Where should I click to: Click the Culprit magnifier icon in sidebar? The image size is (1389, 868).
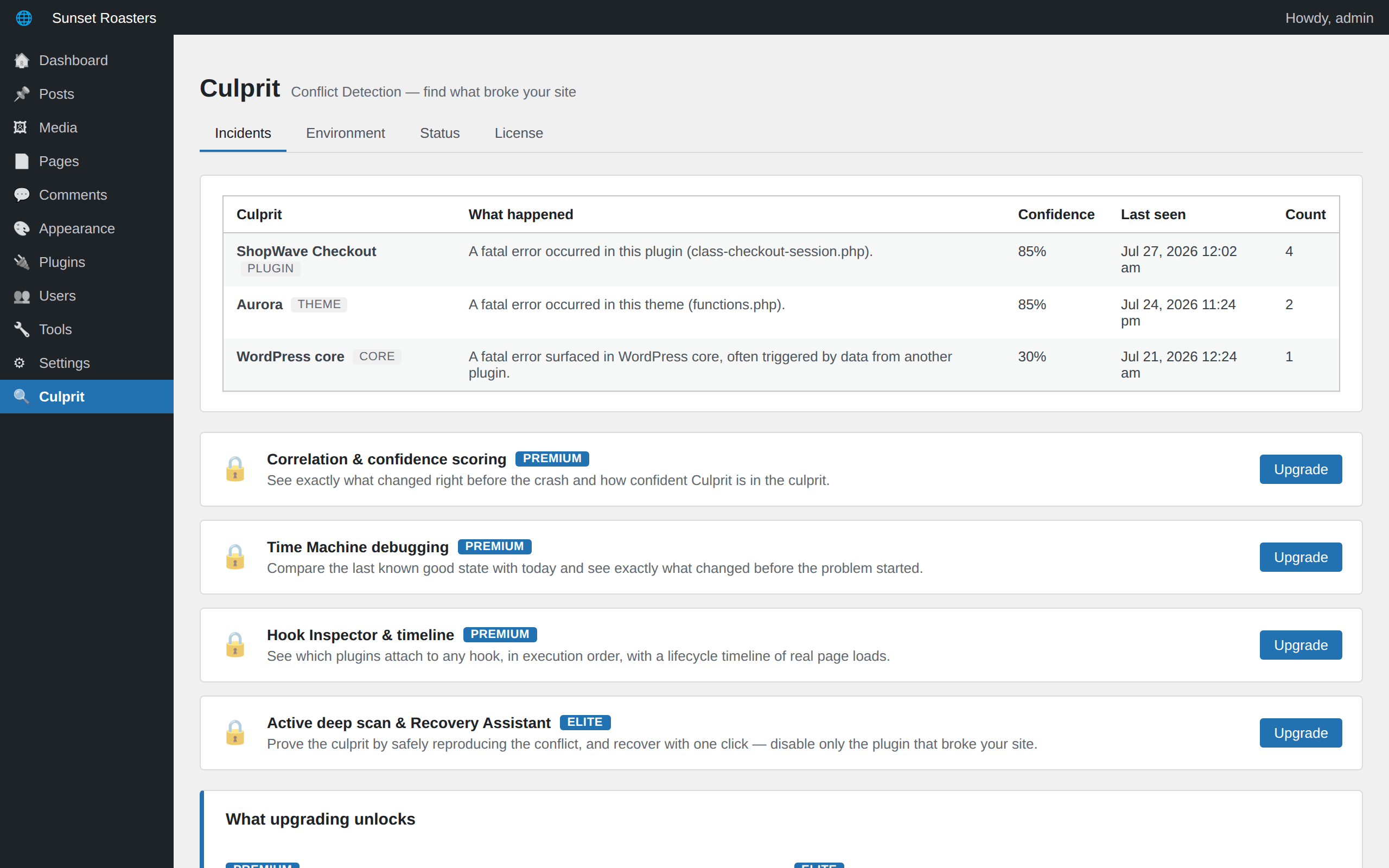21,397
